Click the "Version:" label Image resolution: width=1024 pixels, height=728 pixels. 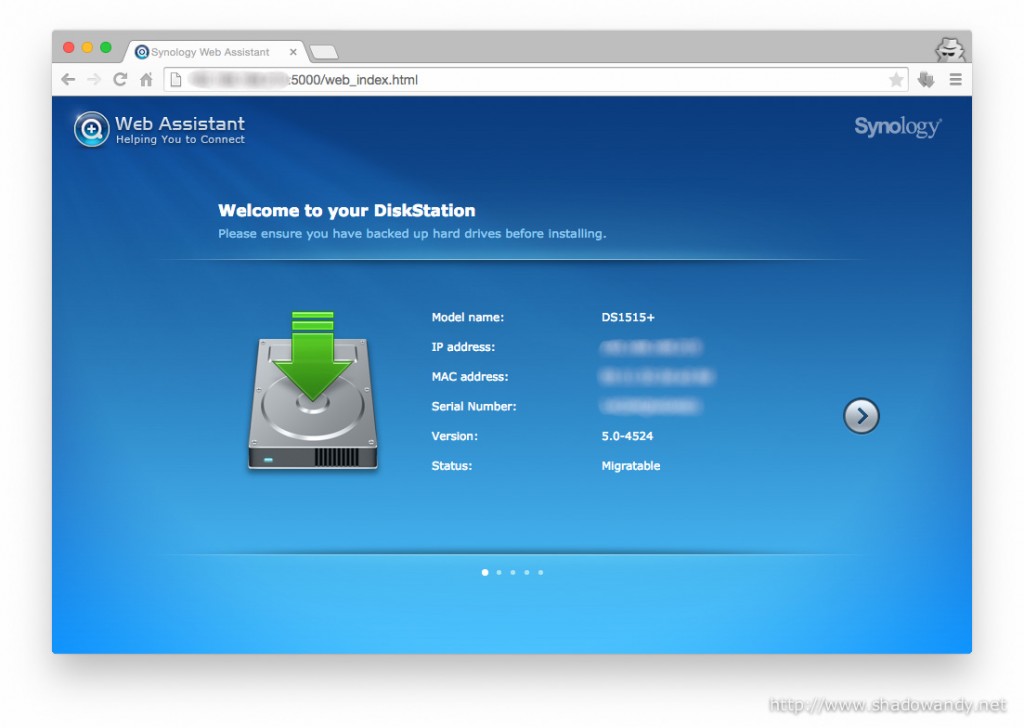(455, 436)
